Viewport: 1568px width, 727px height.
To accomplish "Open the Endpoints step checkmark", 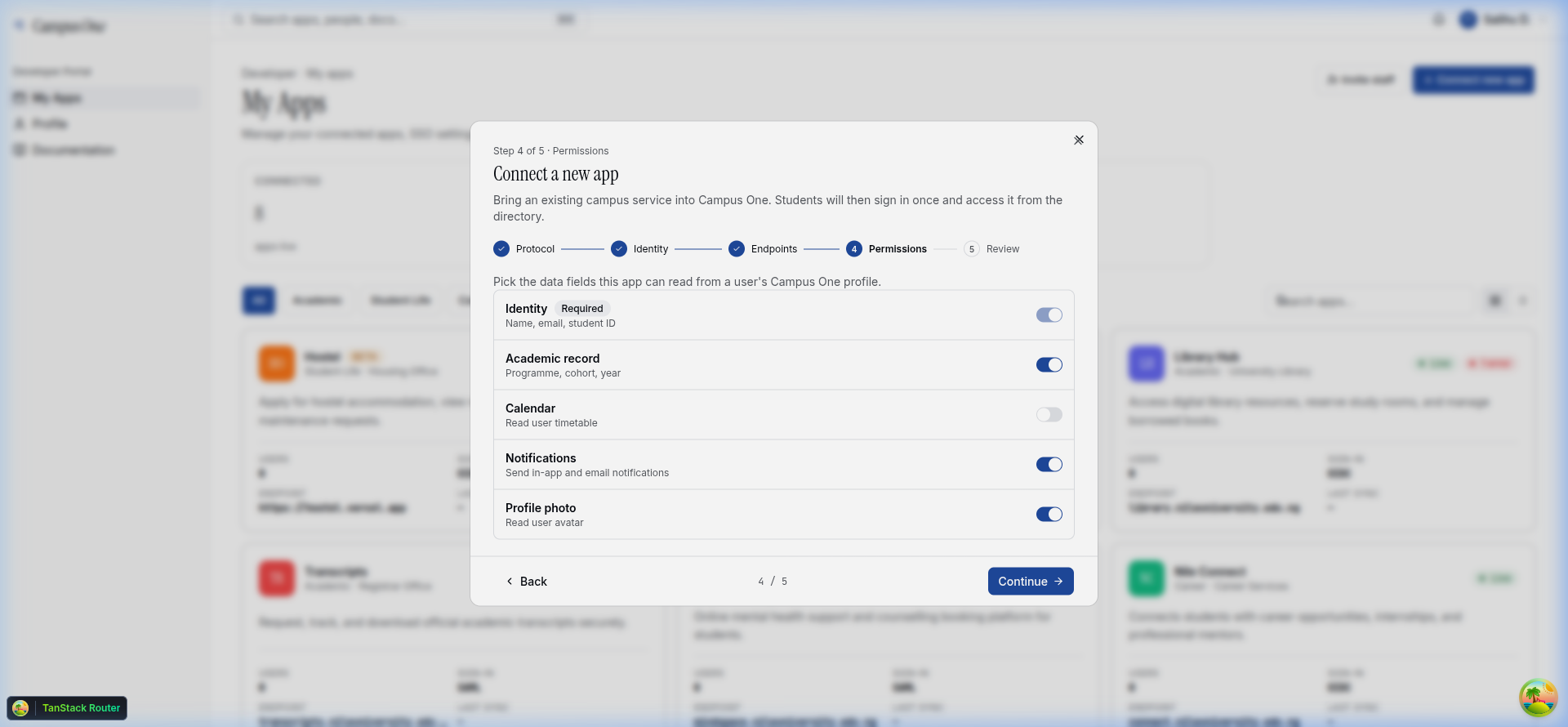I will 737,249.
